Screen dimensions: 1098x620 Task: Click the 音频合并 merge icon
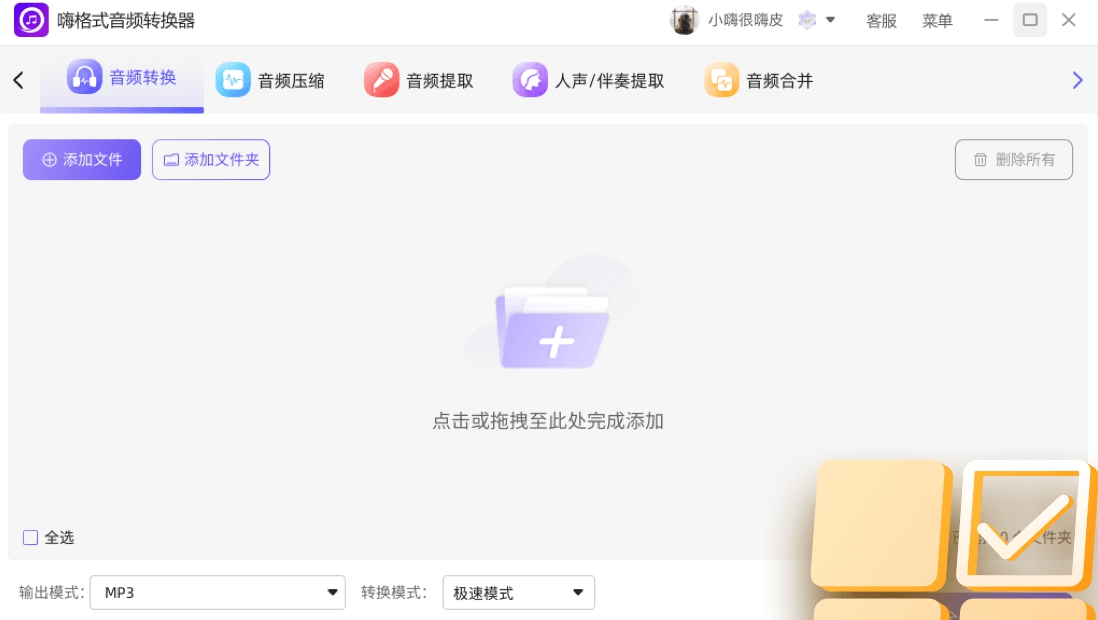pyautogui.click(x=721, y=80)
